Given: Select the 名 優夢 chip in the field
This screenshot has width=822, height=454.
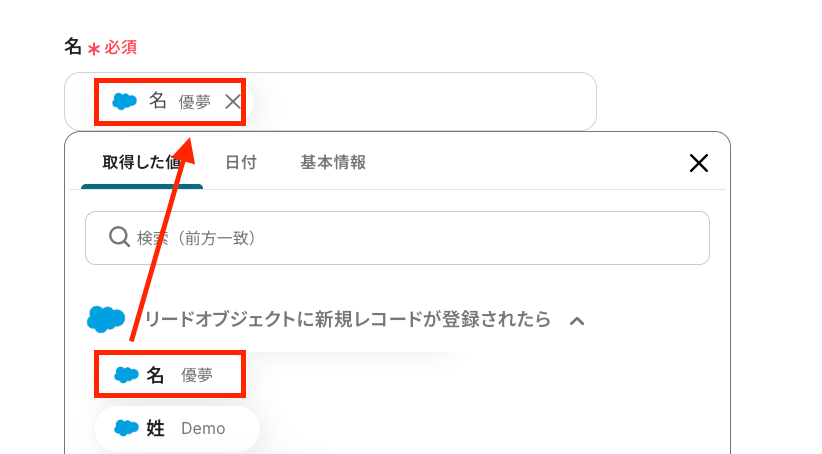Looking at the screenshot, I should 170,101.
